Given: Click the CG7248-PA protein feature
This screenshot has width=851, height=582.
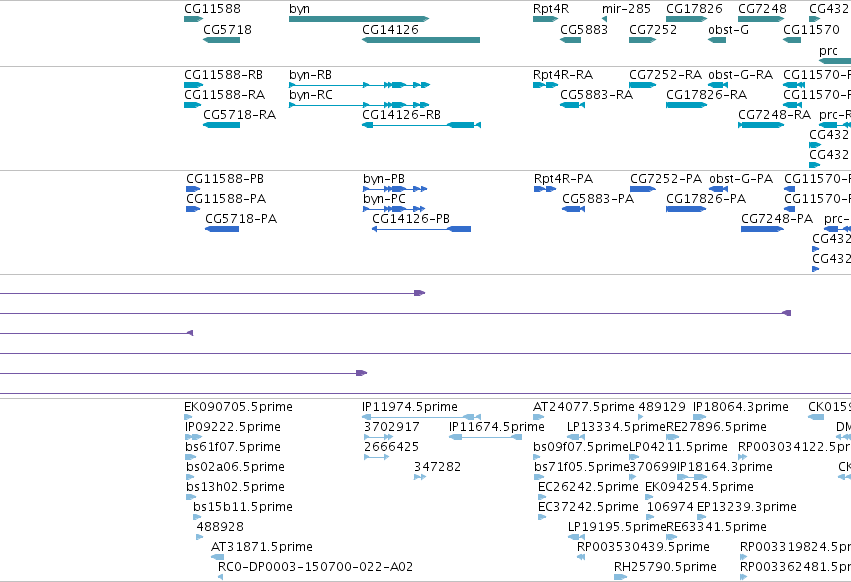Looking at the screenshot, I should (762, 229).
